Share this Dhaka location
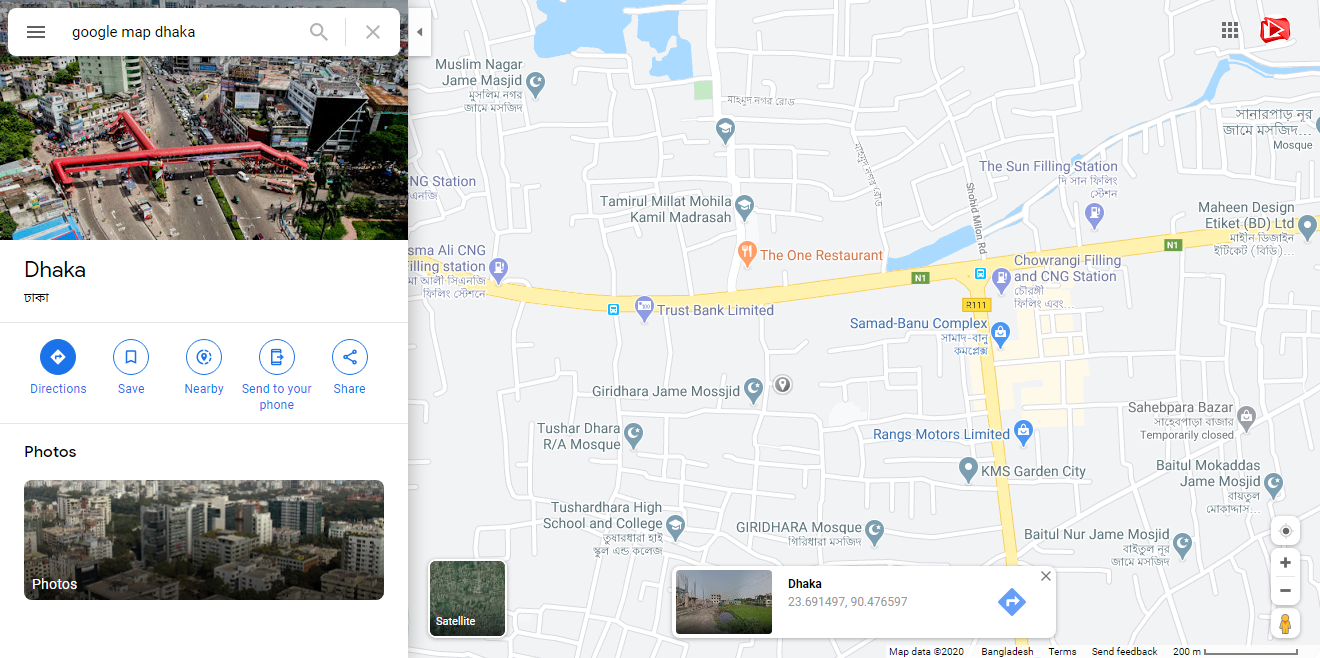1320x658 pixels. pos(350,357)
